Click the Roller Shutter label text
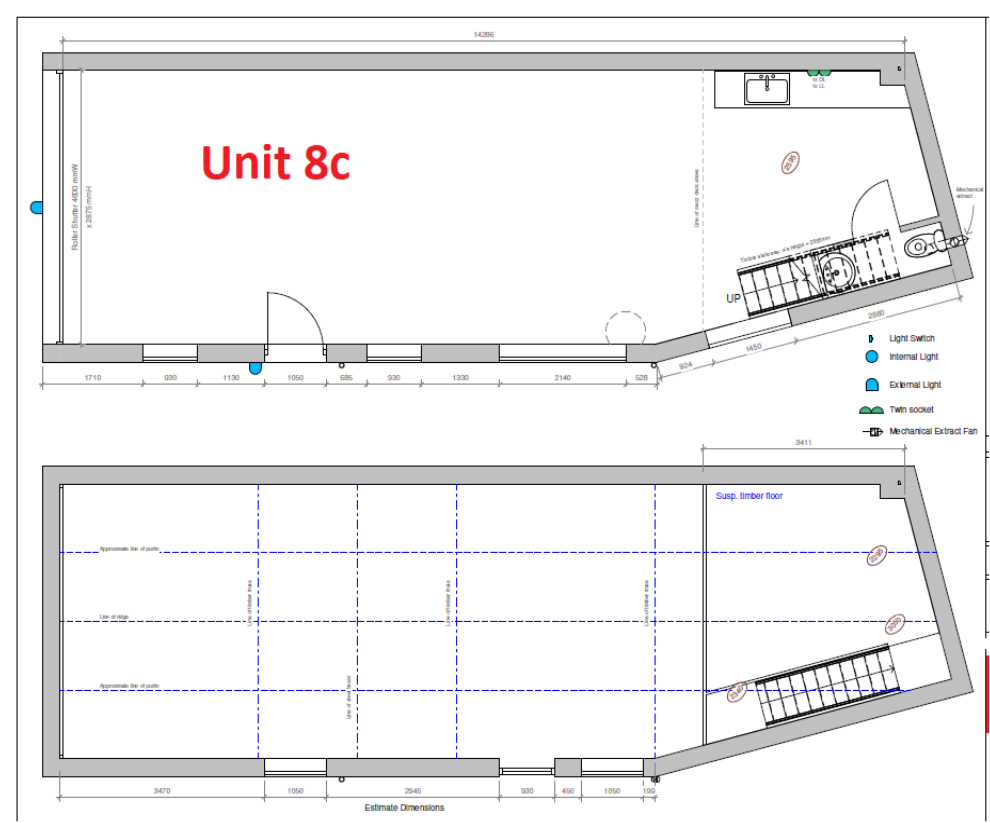The image size is (990, 823). click(74, 206)
